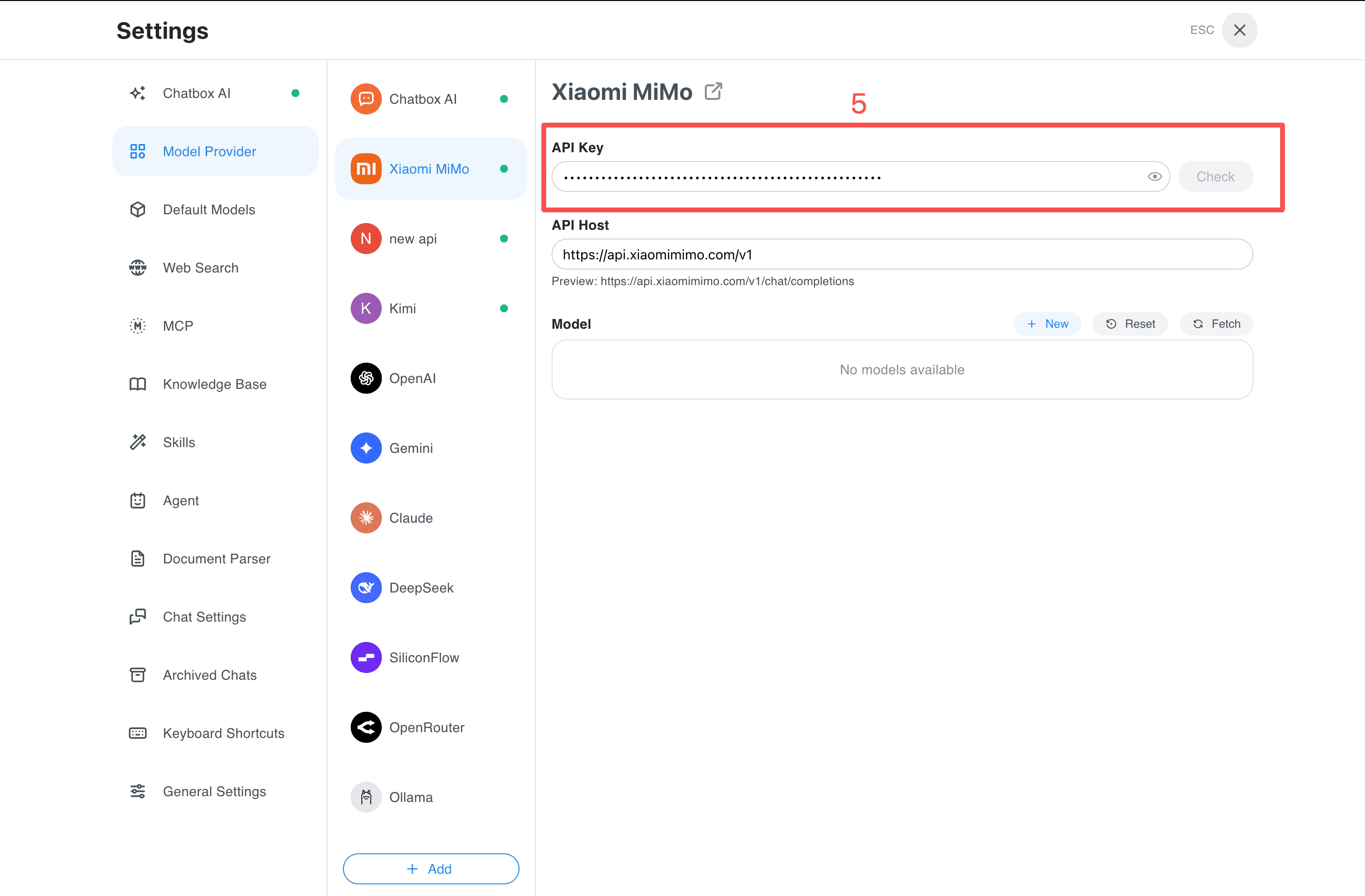
Task: Select the DeepSeek provider name
Action: point(421,588)
